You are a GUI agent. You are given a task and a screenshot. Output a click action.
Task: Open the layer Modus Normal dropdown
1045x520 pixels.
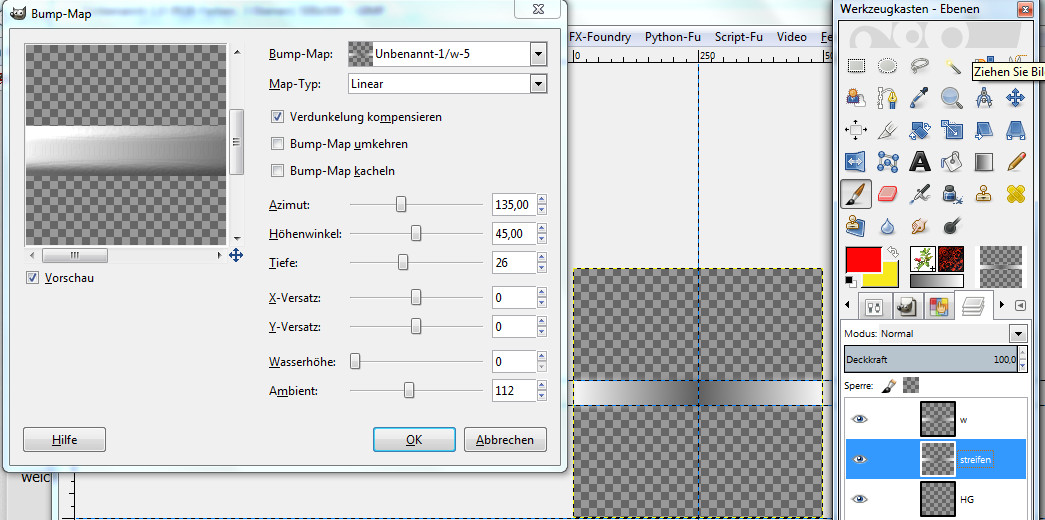coord(1018,333)
